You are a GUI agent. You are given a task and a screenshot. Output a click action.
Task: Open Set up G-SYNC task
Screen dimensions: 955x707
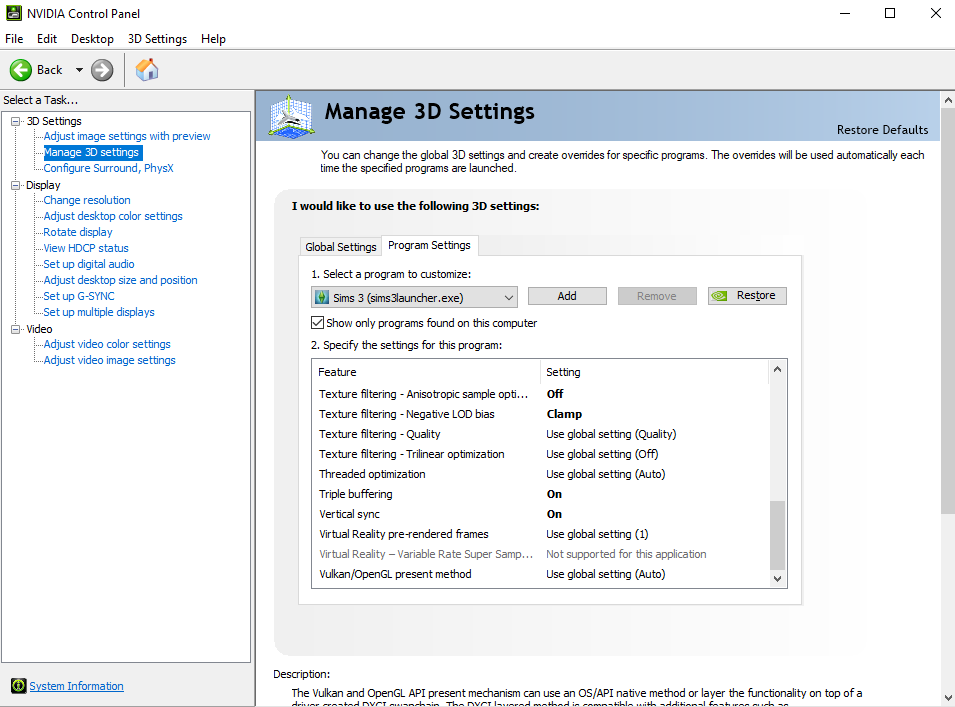tap(79, 296)
